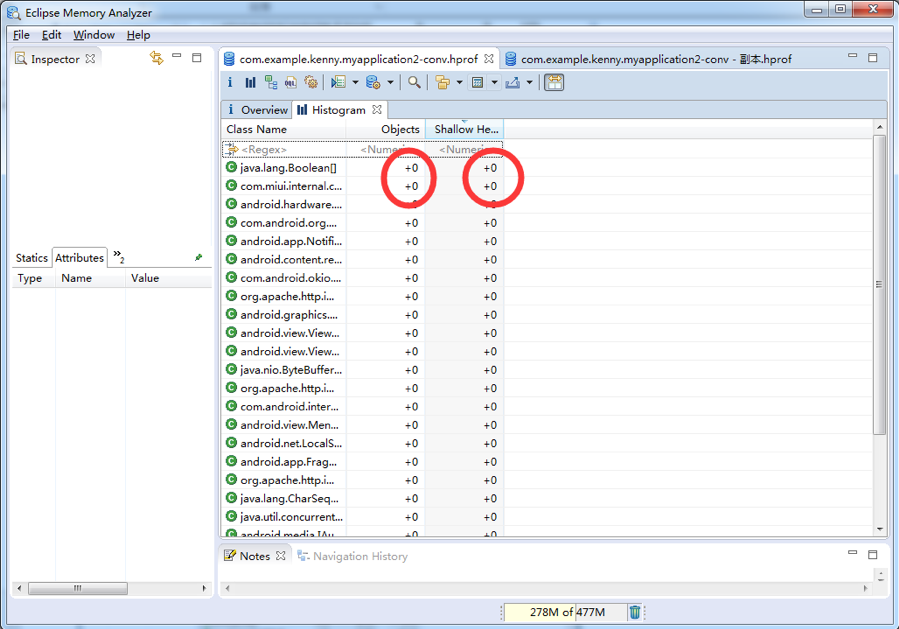Viewport: 899px width, 629px height.
Task: Open the OQL query editor icon
Action: point(291,83)
